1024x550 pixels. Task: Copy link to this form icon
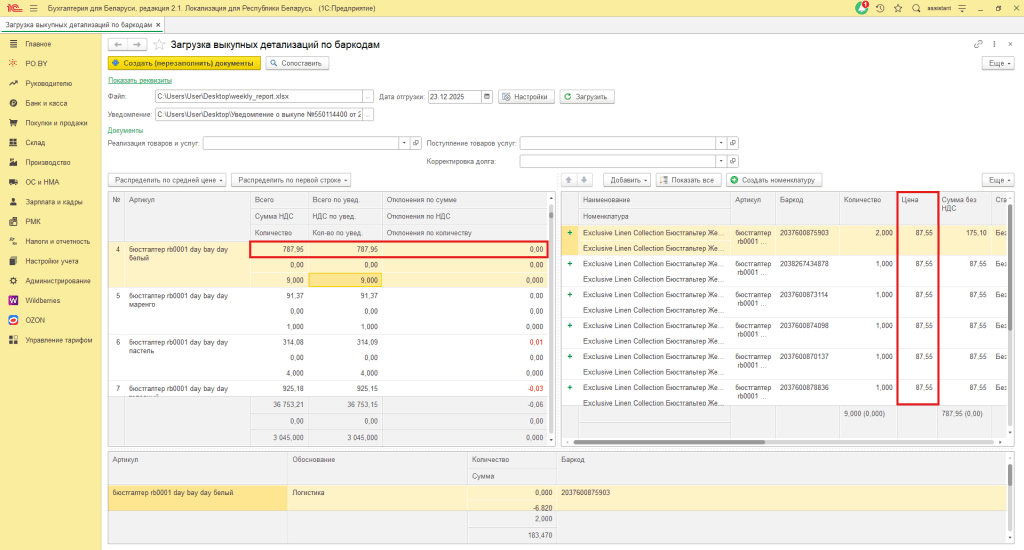[x=978, y=45]
